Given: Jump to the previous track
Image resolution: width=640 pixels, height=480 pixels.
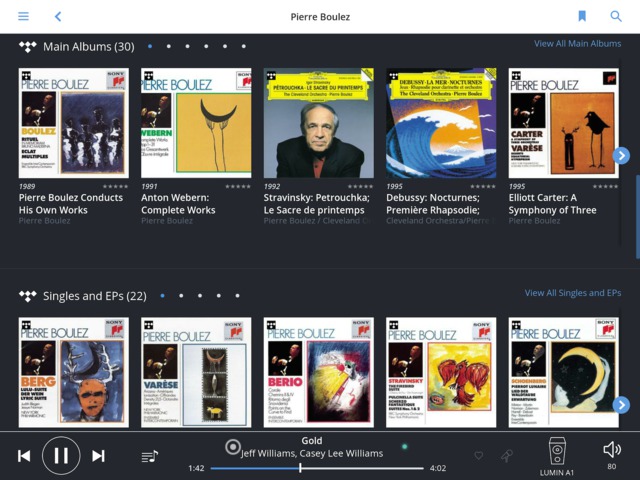Looking at the screenshot, I should [24, 456].
